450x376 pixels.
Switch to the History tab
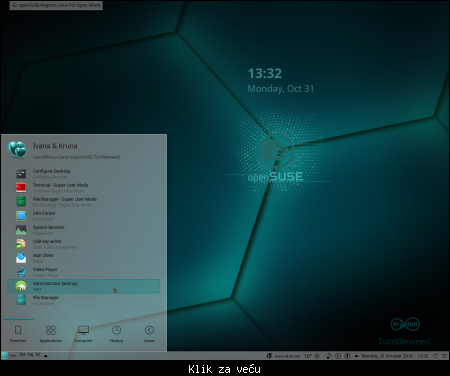coord(116,334)
